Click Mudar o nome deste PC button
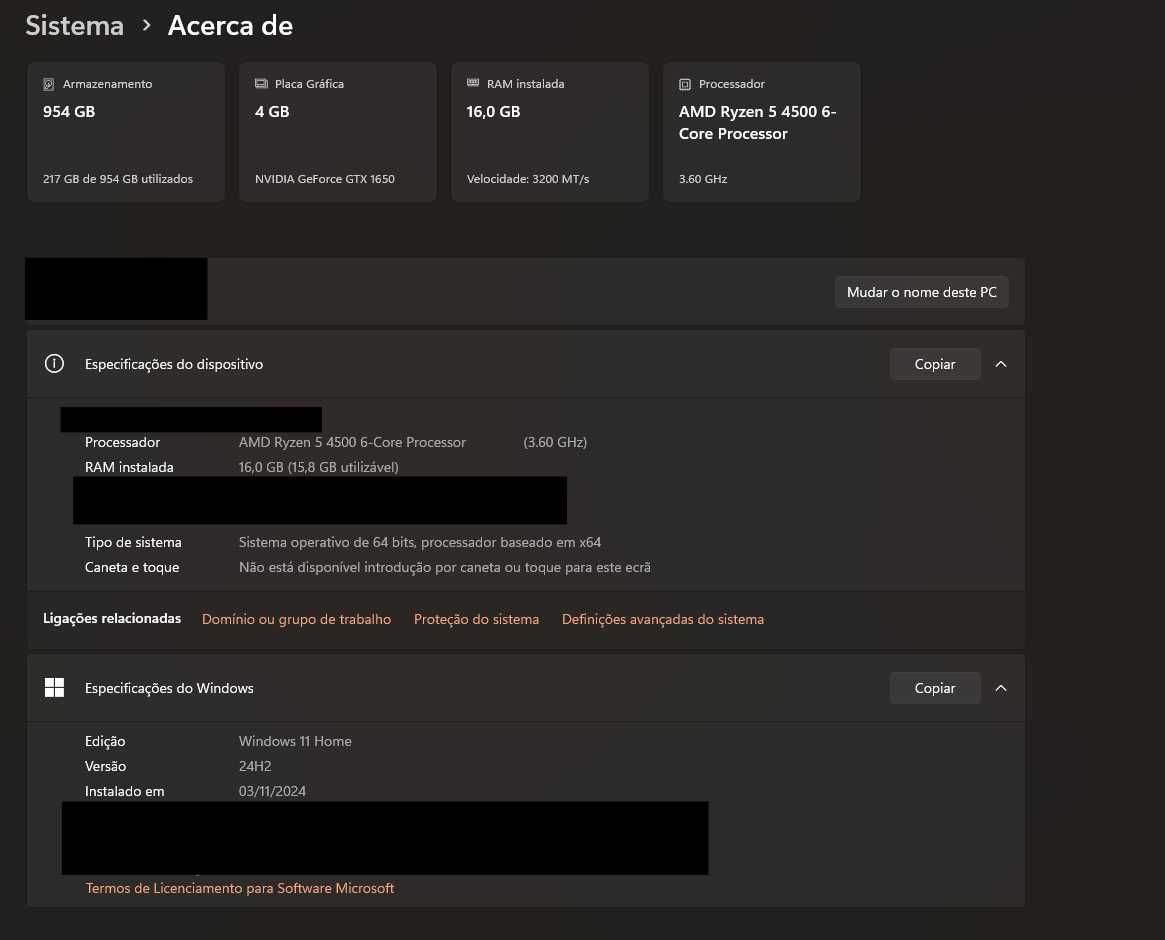 pos(921,292)
